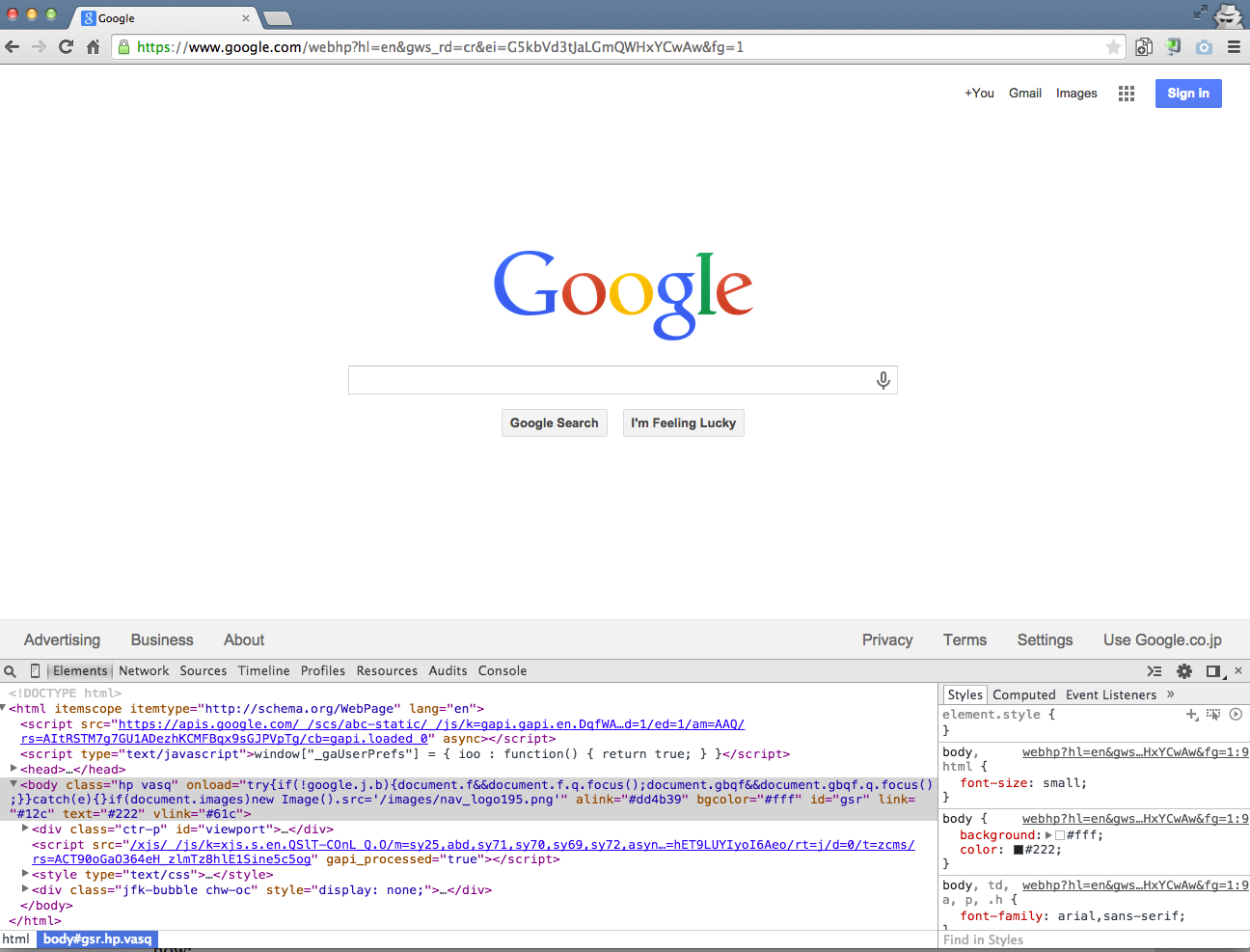Open the Privacy footer link
Viewport: 1250px width, 952px height.
[x=887, y=640]
